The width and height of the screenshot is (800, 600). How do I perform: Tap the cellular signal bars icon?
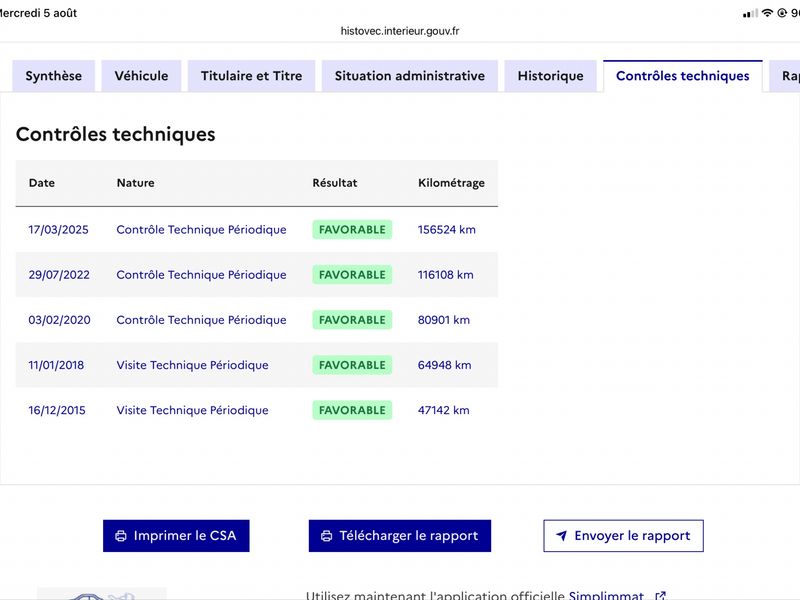click(x=751, y=14)
